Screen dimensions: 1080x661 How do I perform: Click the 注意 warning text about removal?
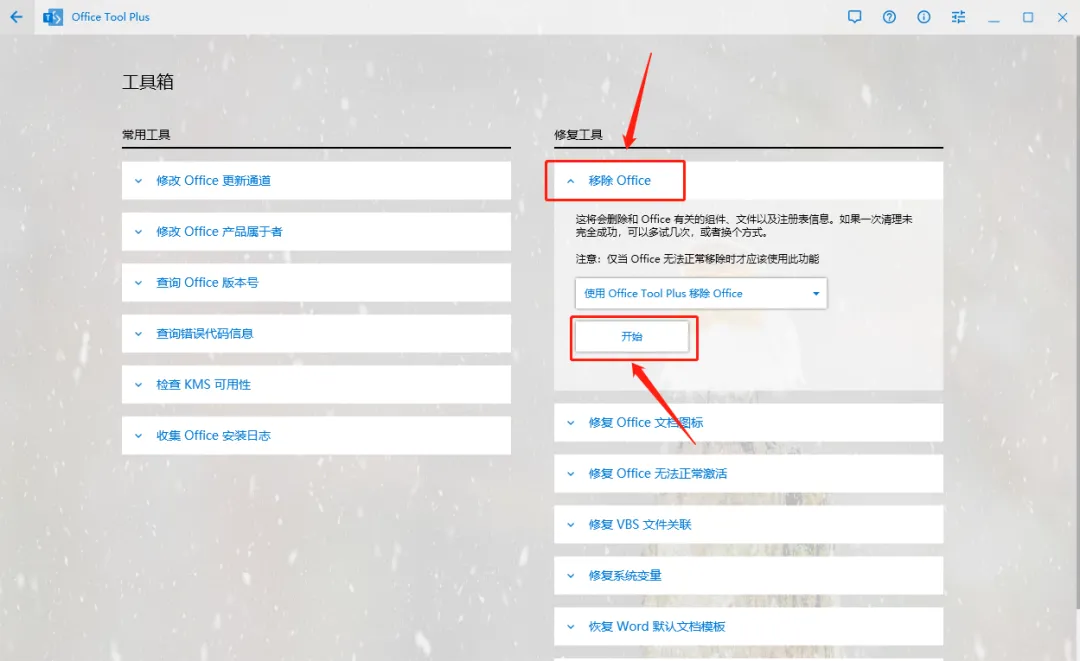(697, 259)
